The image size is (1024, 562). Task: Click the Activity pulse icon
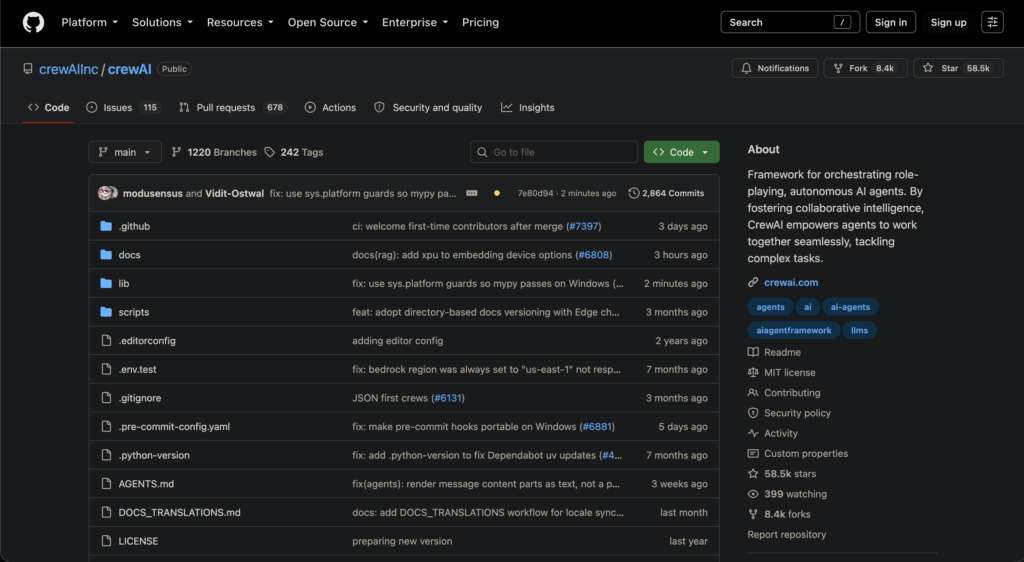click(x=753, y=433)
